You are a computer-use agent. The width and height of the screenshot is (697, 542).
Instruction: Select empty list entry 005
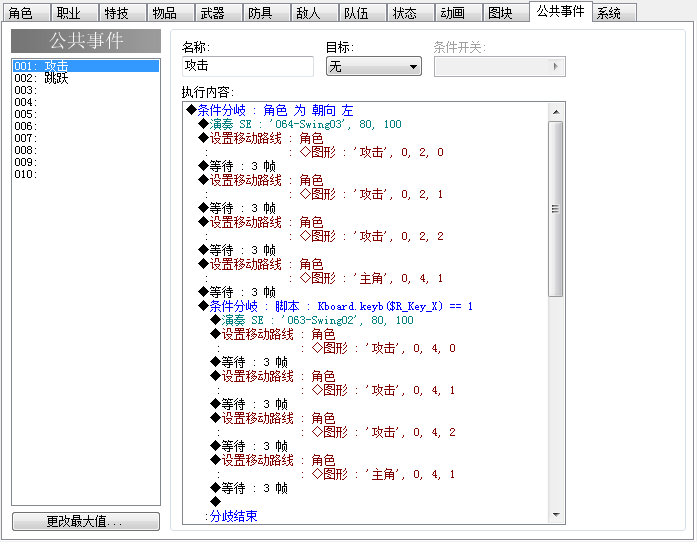click(x=86, y=114)
